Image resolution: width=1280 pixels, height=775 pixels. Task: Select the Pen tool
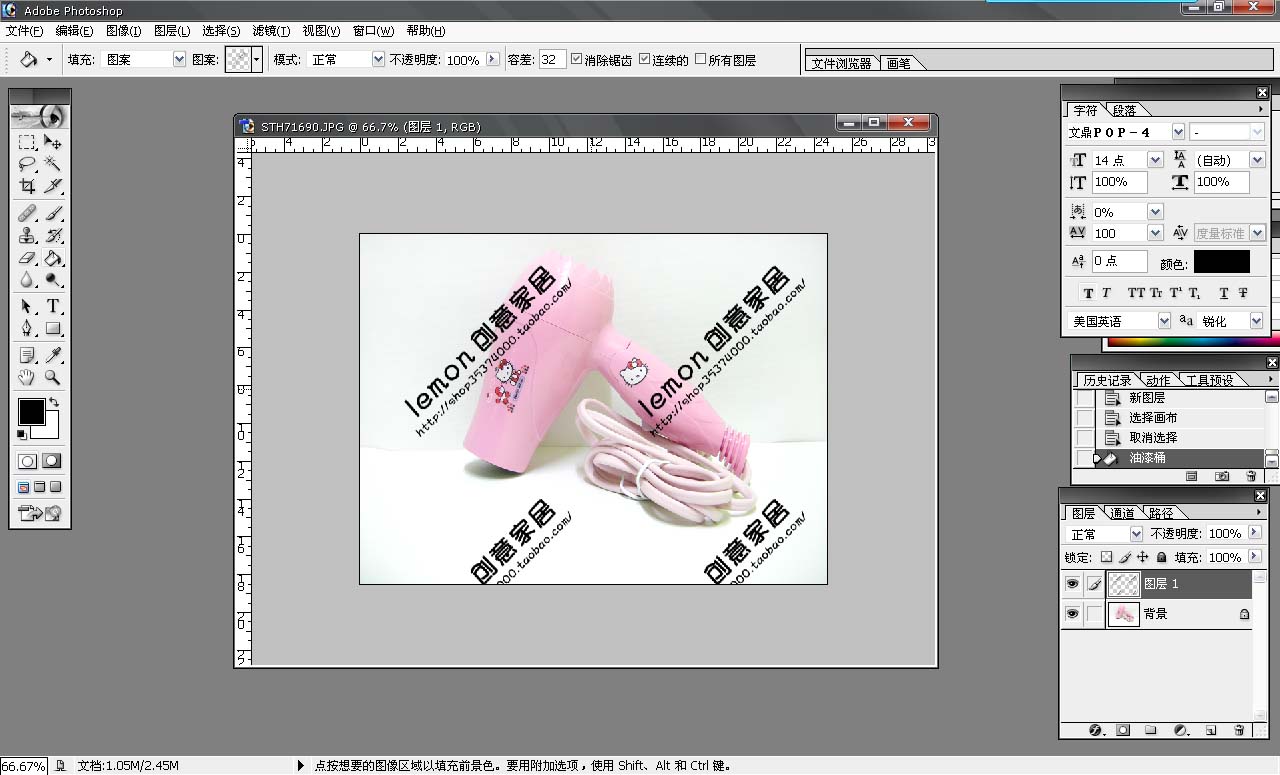tap(27, 328)
